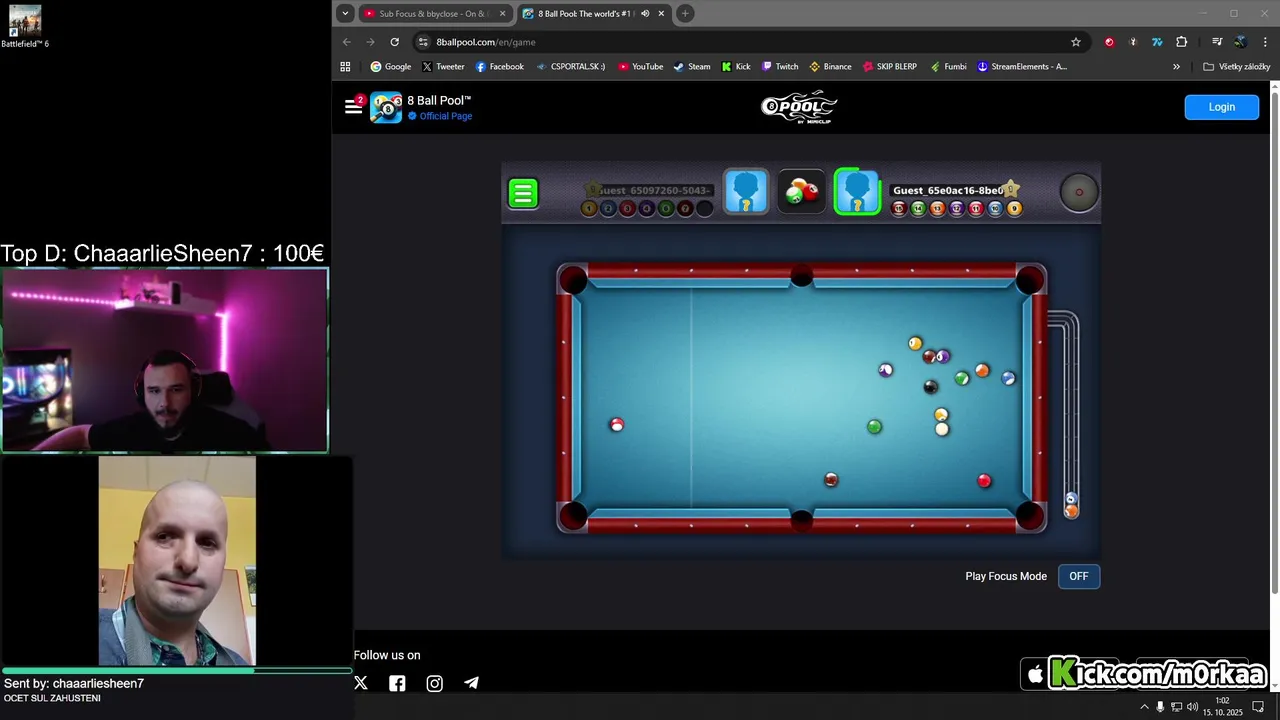Open the YouTube bookmark

(640, 67)
